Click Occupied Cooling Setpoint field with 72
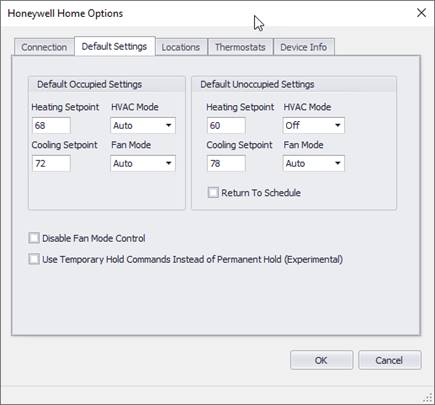 click(x=51, y=163)
